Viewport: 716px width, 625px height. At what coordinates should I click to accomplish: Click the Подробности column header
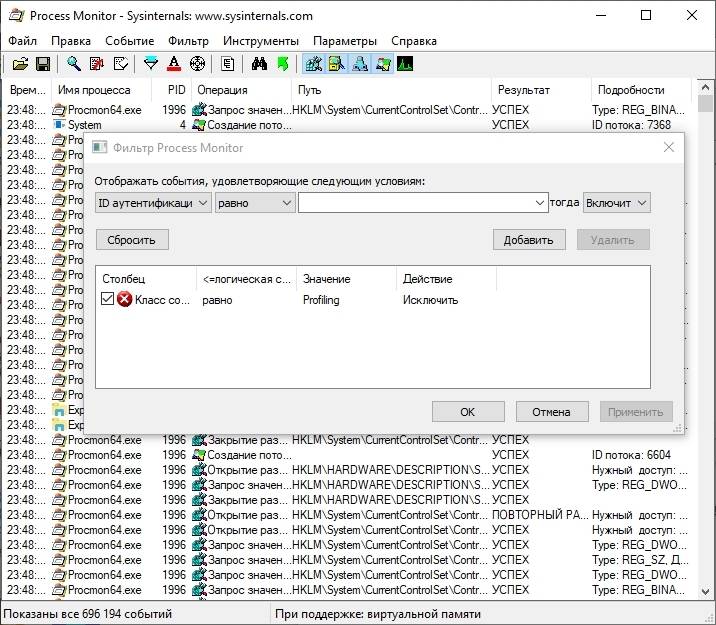tap(641, 90)
